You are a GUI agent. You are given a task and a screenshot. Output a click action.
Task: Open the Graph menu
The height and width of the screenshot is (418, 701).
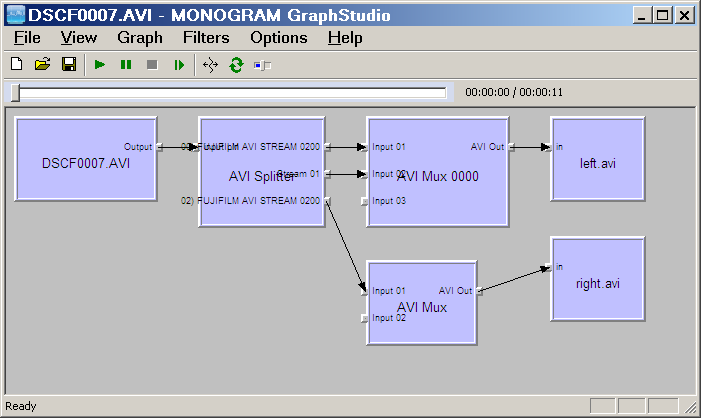point(140,38)
